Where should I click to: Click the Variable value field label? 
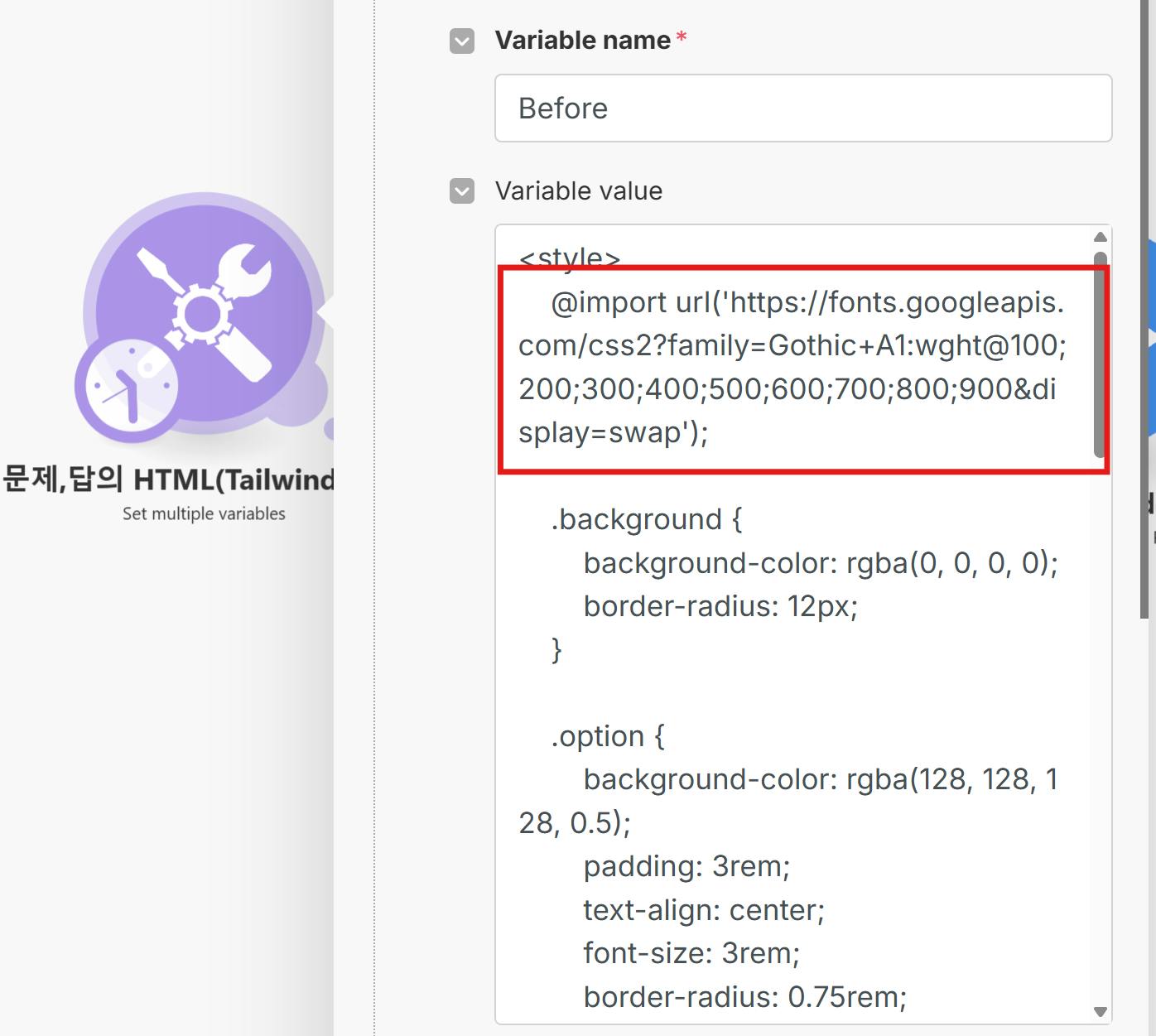[x=578, y=191]
